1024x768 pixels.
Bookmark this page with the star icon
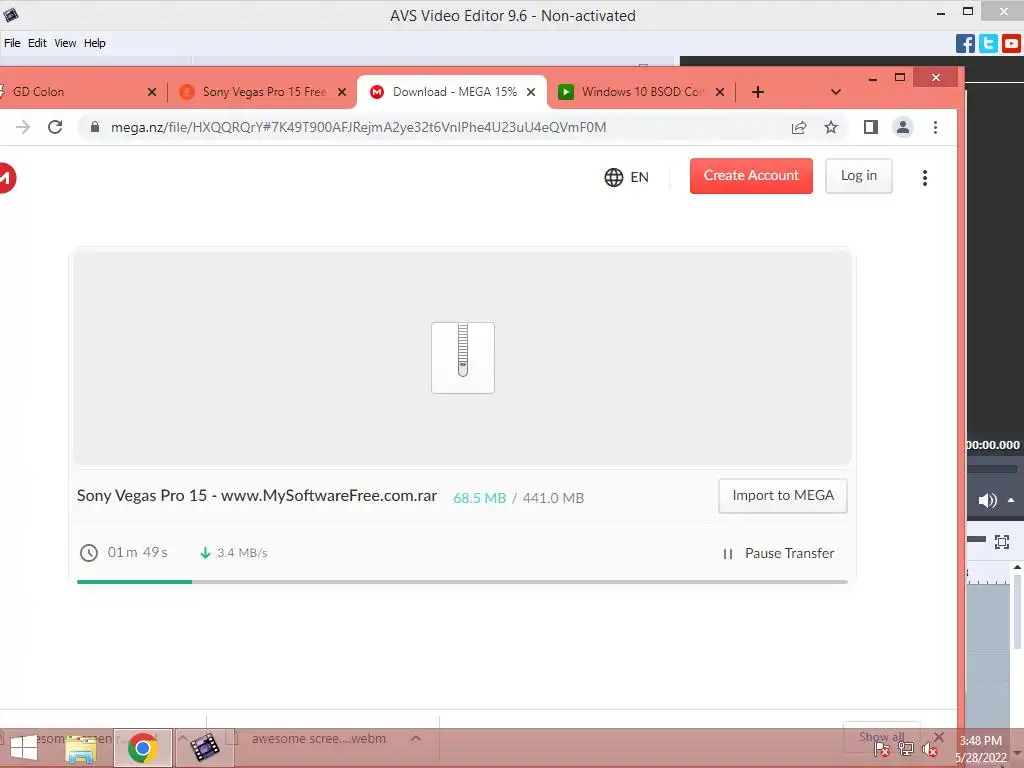831,127
